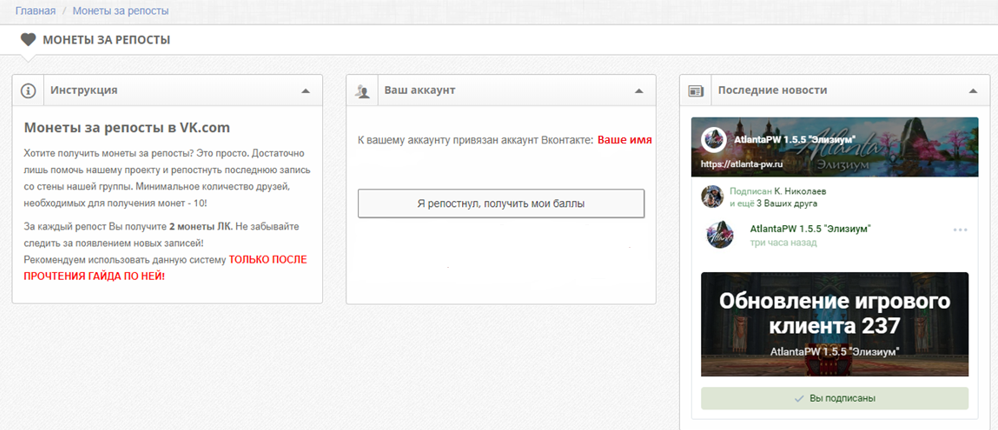Open the AtlantaPW round logo in banner

[713, 140]
